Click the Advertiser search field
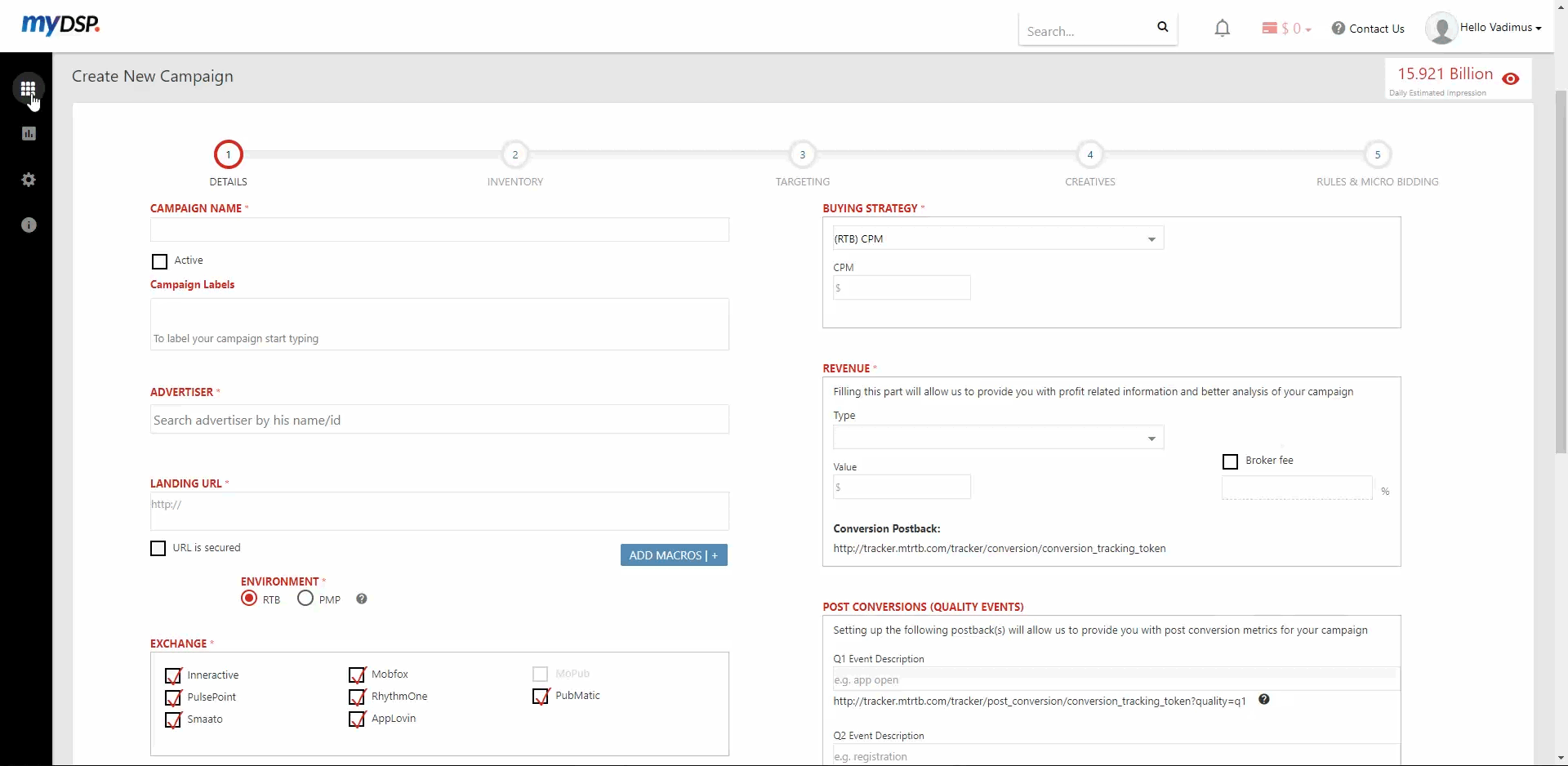The height and width of the screenshot is (766, 1568). [439, 420]
